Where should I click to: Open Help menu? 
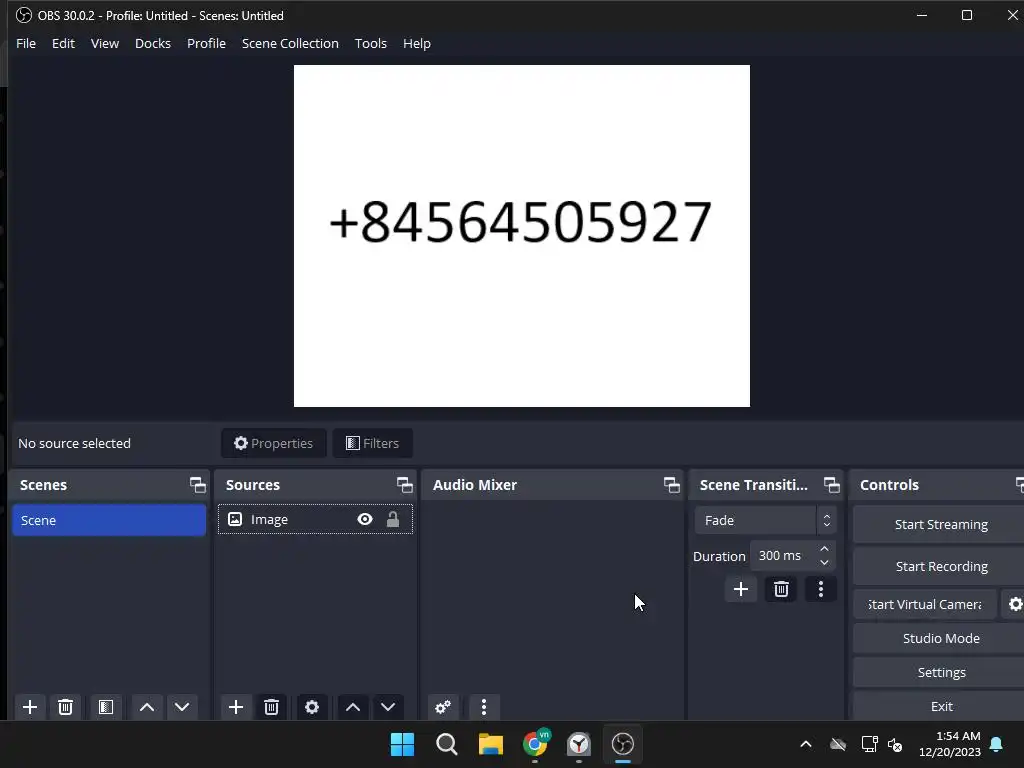click(x=417, y=43)
